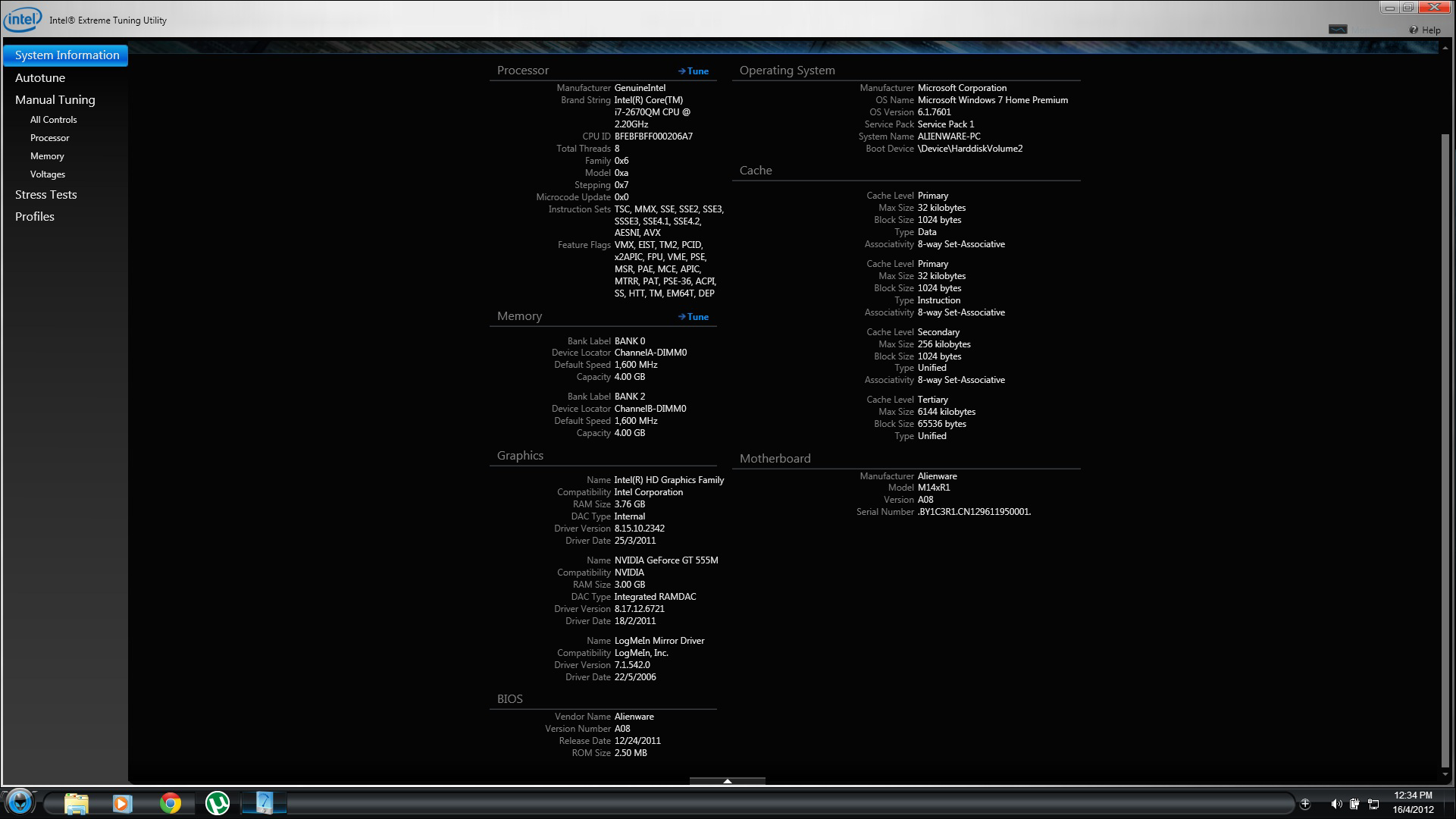Open the monitor graph icon near Help
The image size is (1456, 819).
tap(1338, 29)
